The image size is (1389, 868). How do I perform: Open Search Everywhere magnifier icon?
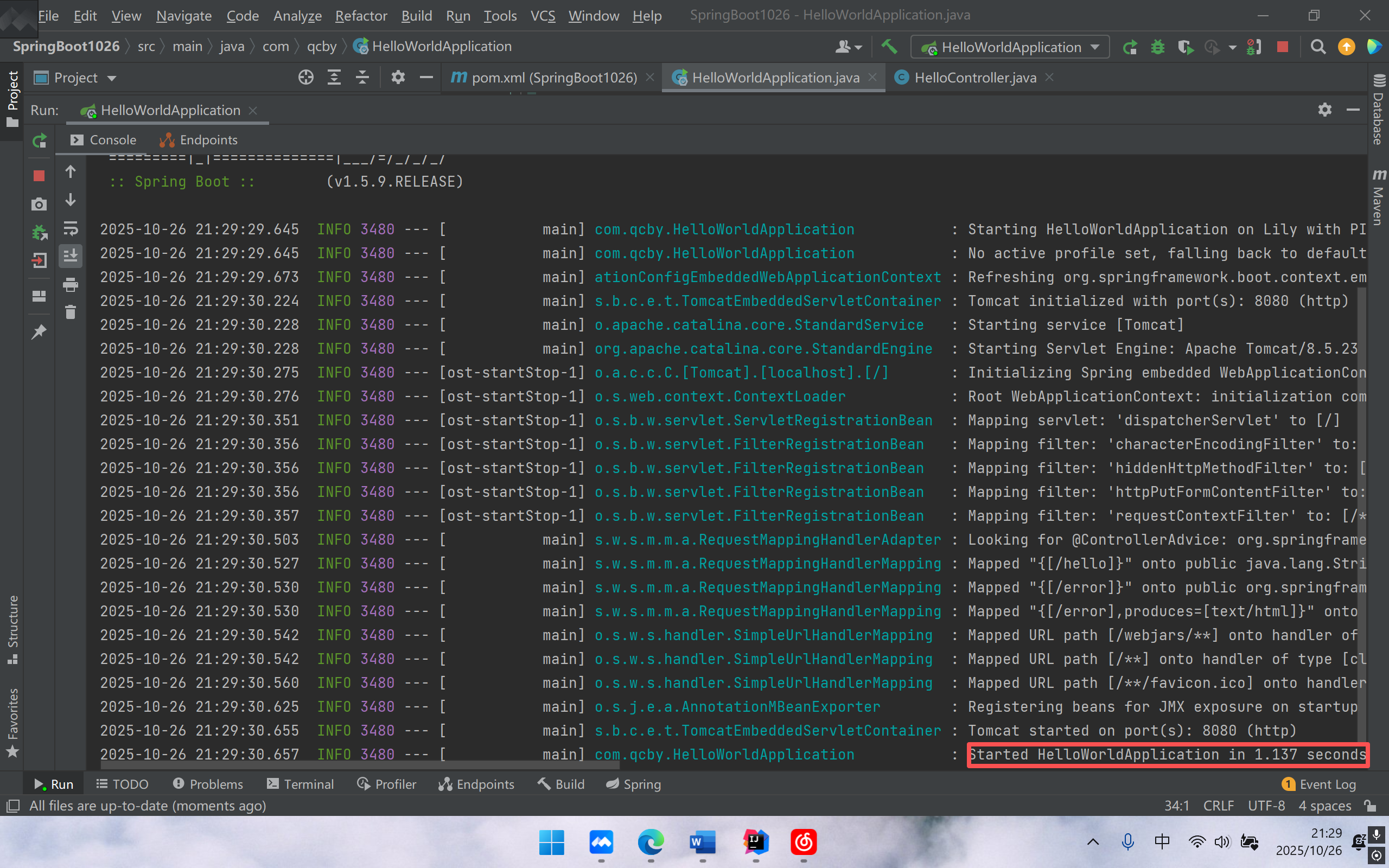pos(1318,47)
